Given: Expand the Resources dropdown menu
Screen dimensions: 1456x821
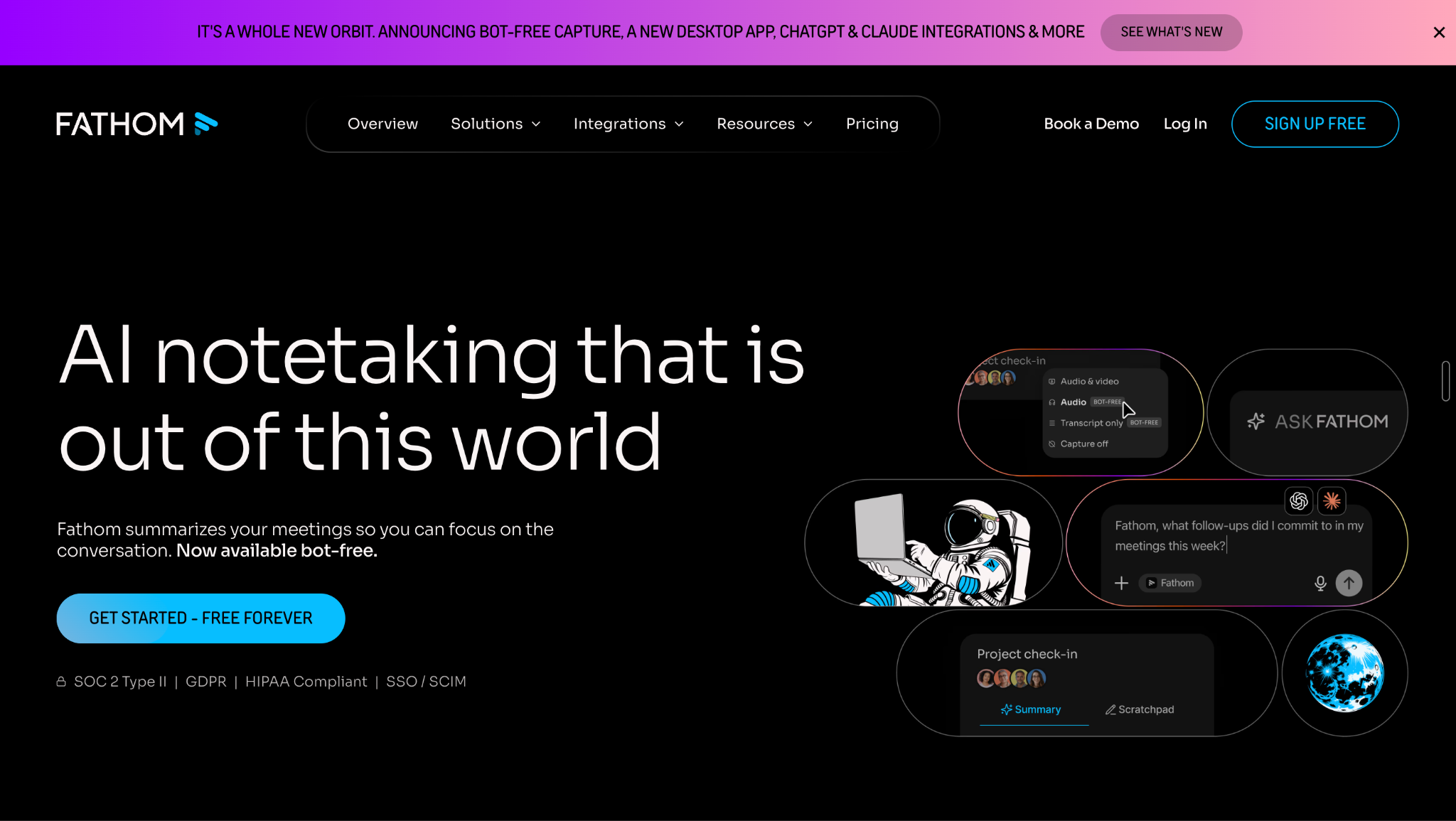Looking at the screenshot, I should 764,124.
